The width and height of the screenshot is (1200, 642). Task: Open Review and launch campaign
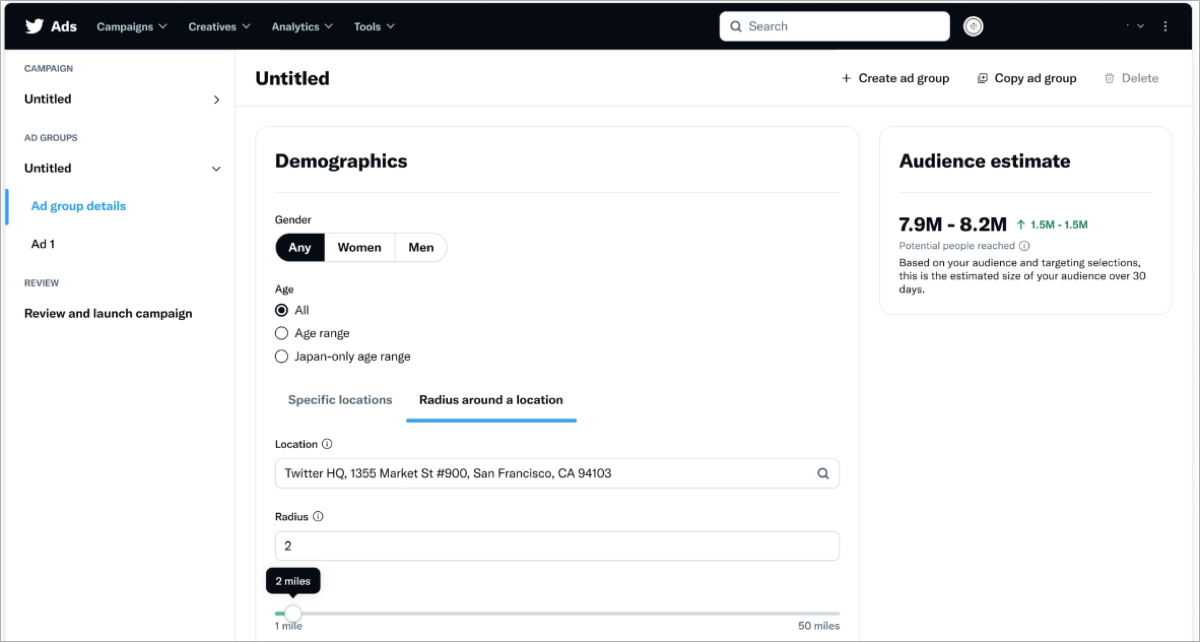(108, 313)
